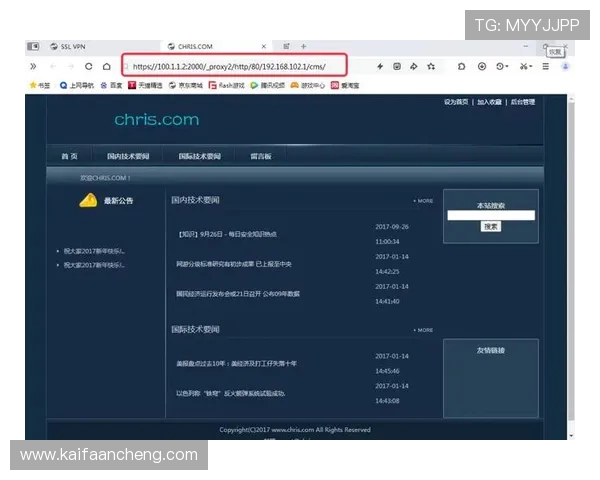Click the sidebar panel icon left of SSL VPN tab
Viewport: 600px width, 480px height.
[33, 47]
